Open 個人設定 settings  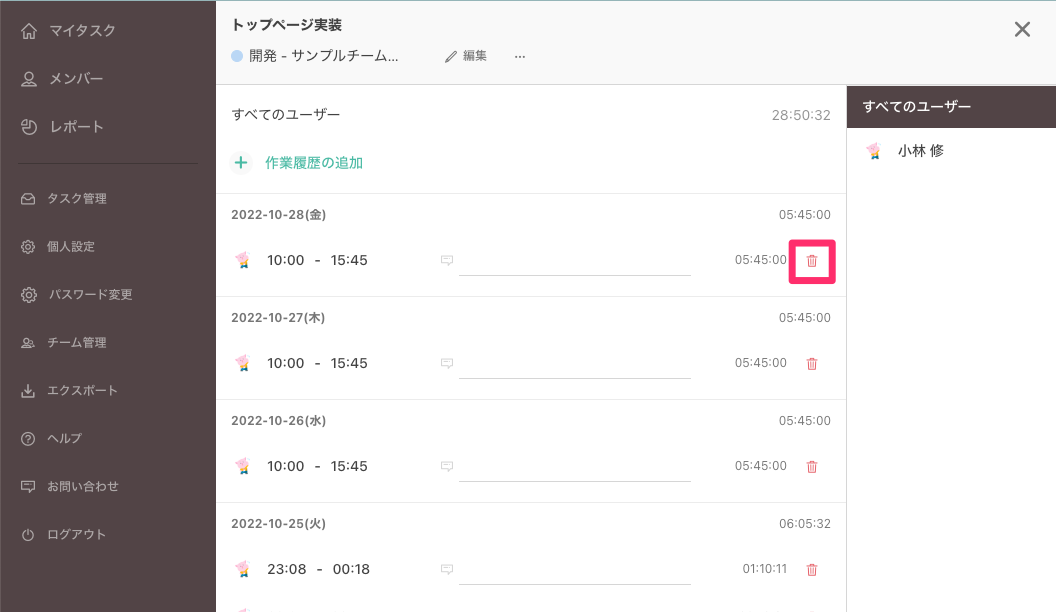tap(70, 247)
